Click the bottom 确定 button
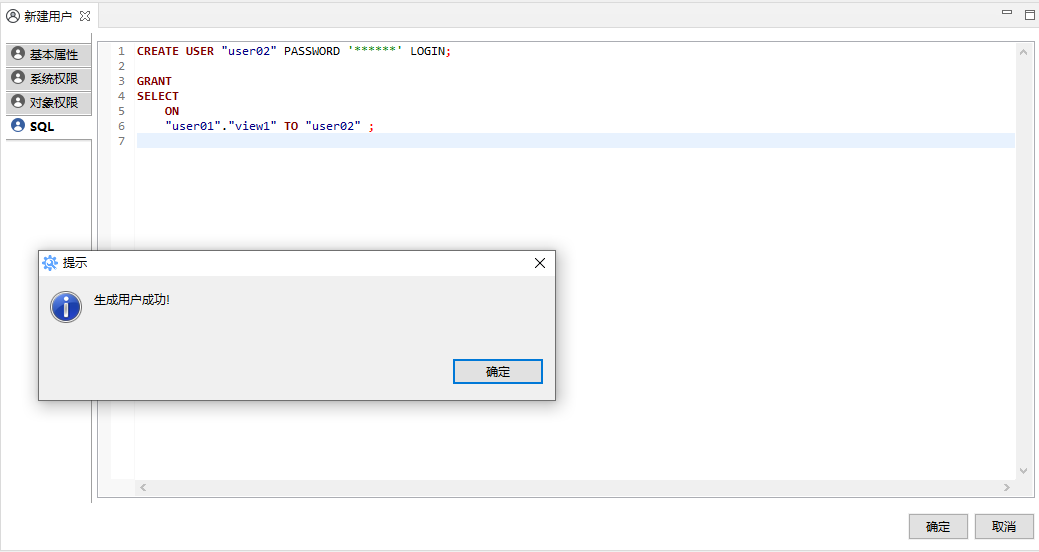 pos(937,526)
